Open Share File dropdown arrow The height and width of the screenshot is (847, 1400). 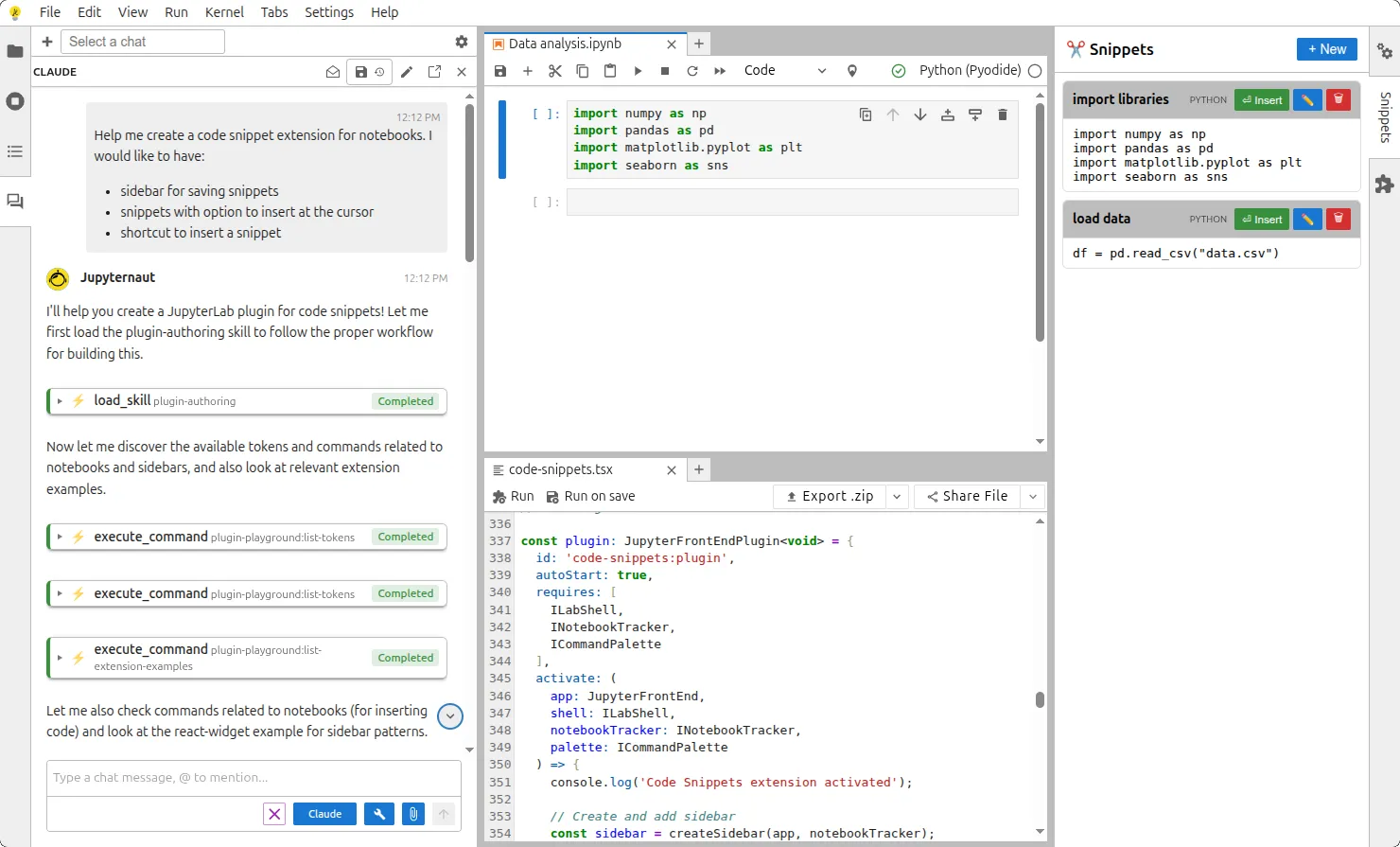tap(1033, 496)
